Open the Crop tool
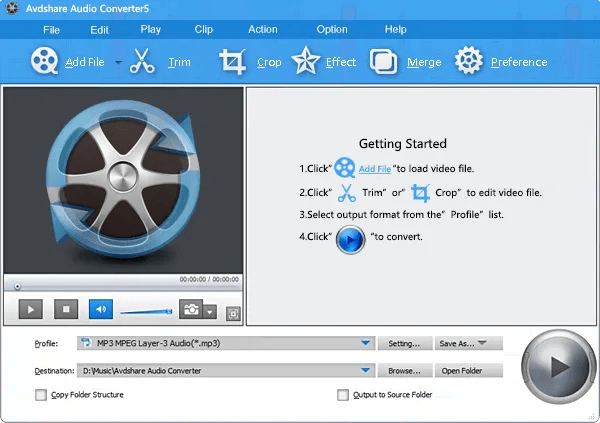Screen dimensions: 600x423 [233, 62]
